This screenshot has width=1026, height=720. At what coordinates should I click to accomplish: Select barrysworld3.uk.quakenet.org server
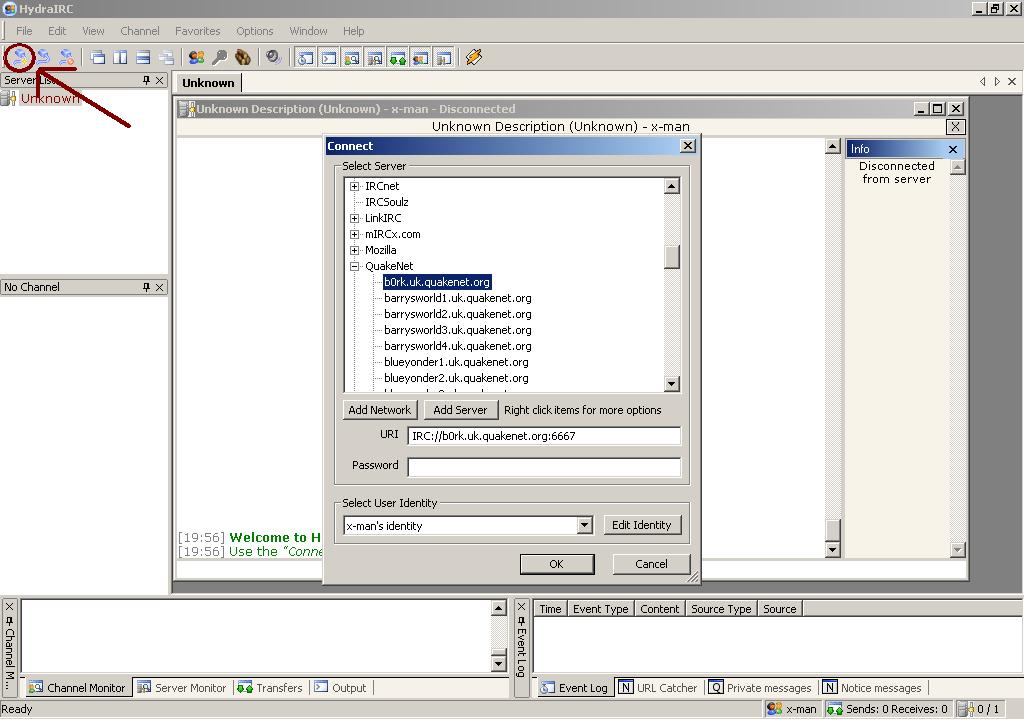(457, 331)
